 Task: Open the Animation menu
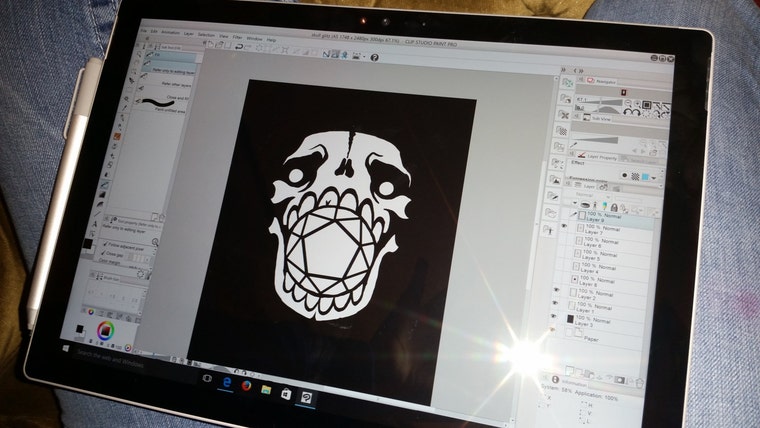click(x=170, y=32)
